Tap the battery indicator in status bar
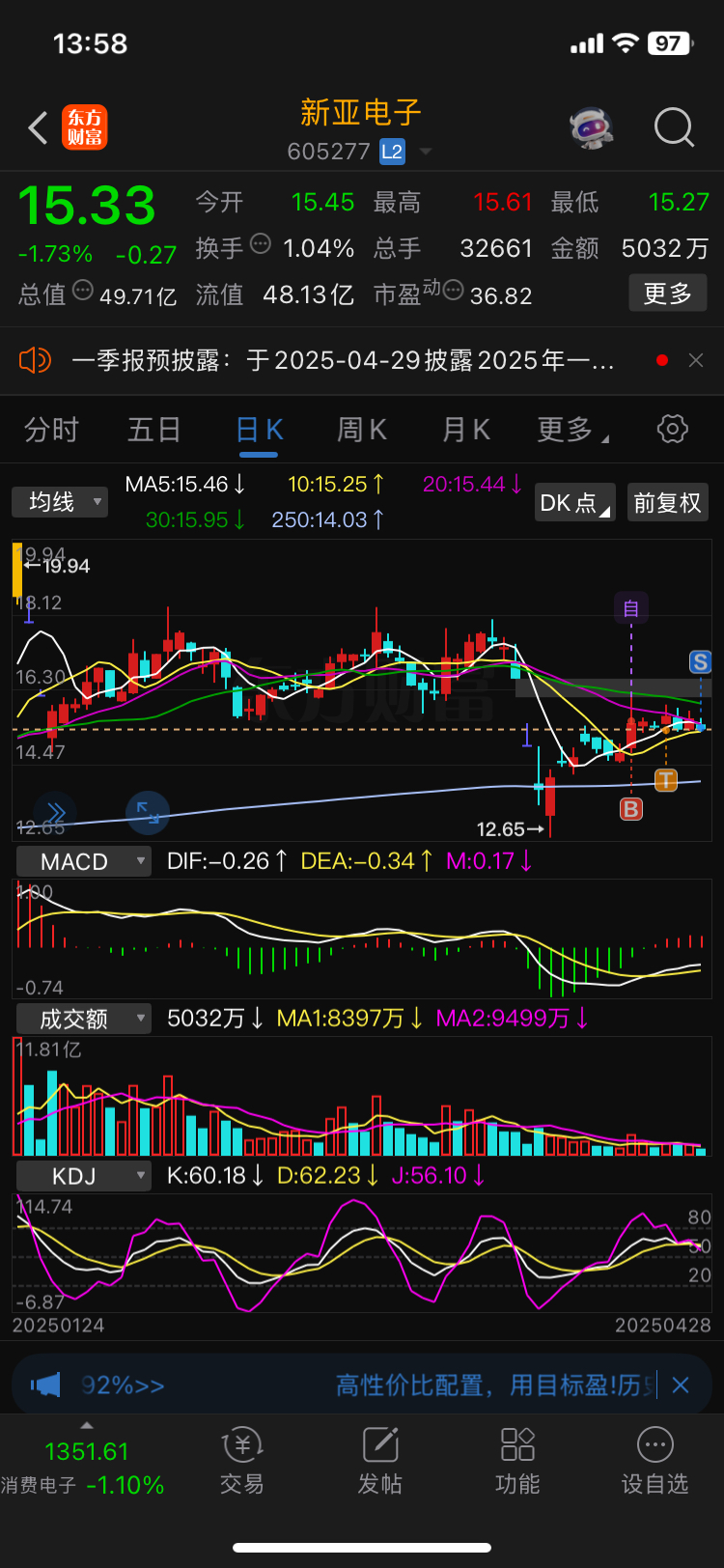Viewport: 724px width, 1568px height. (x=673, y=43)
